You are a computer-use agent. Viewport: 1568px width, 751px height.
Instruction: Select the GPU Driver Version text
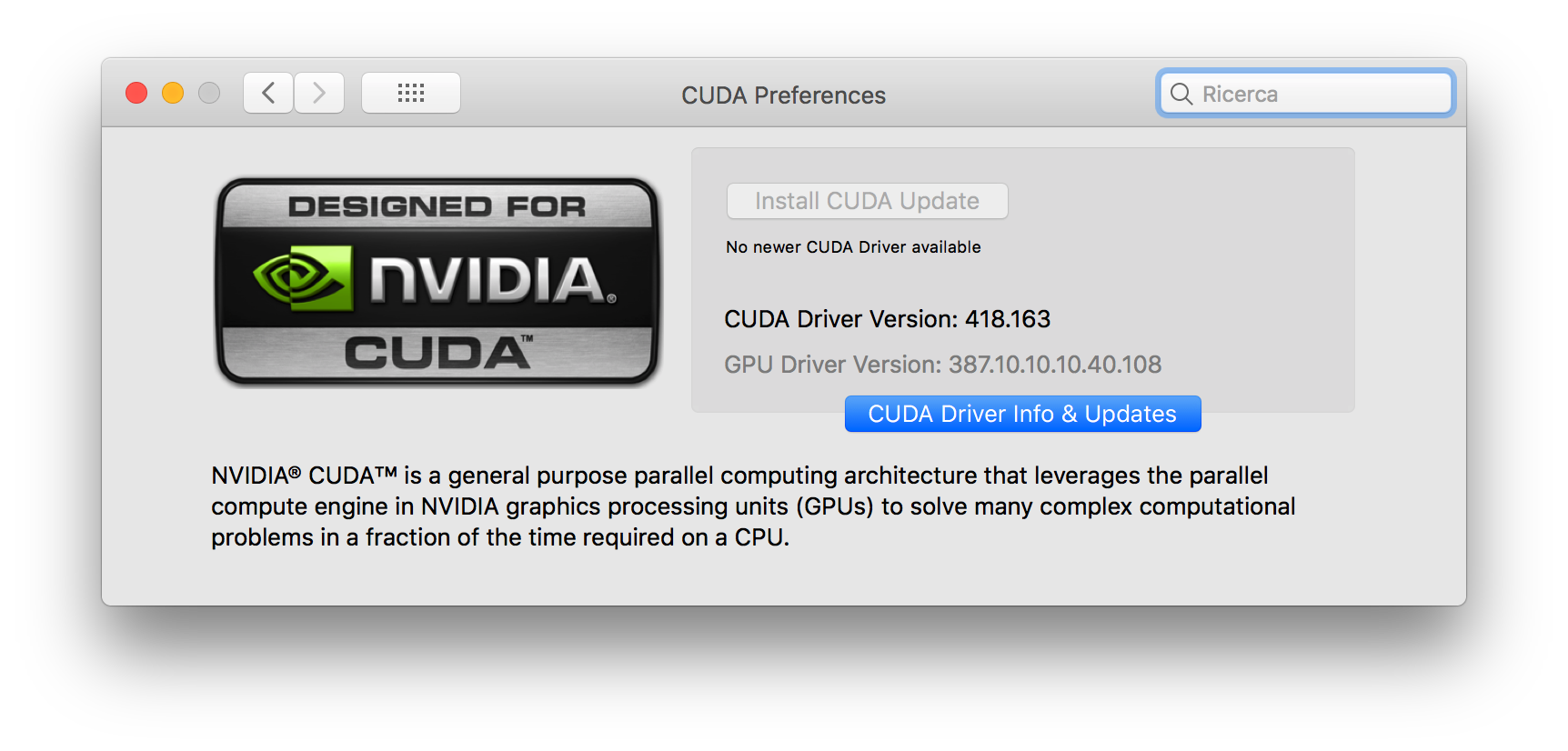point(943,365)
